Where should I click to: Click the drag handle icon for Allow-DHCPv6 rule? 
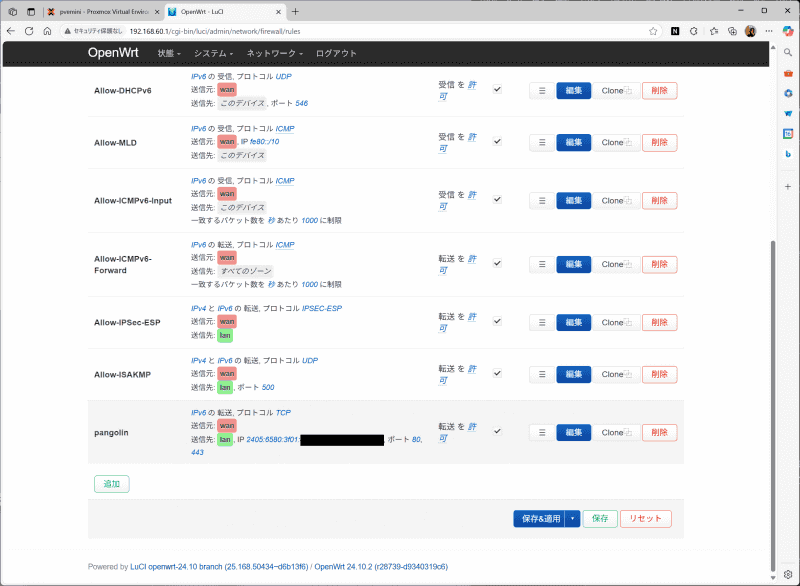(542, 91)
